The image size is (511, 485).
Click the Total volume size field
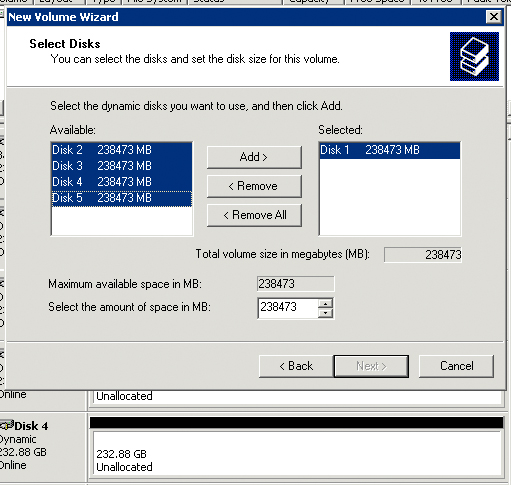click(x=423, y=255)
